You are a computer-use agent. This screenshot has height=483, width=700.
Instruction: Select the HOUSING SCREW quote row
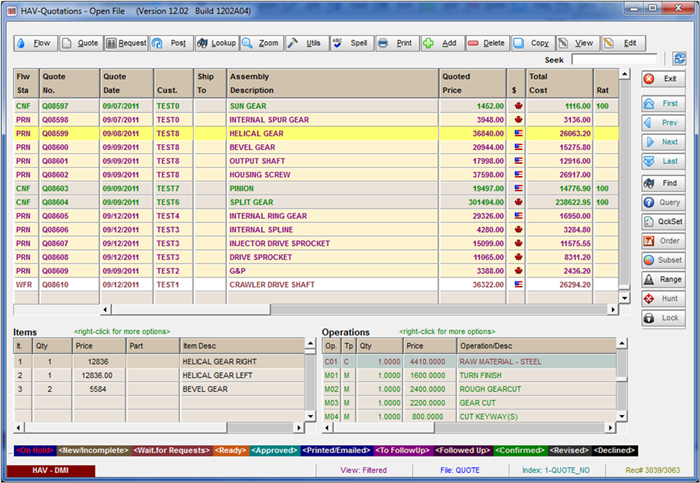316,175
